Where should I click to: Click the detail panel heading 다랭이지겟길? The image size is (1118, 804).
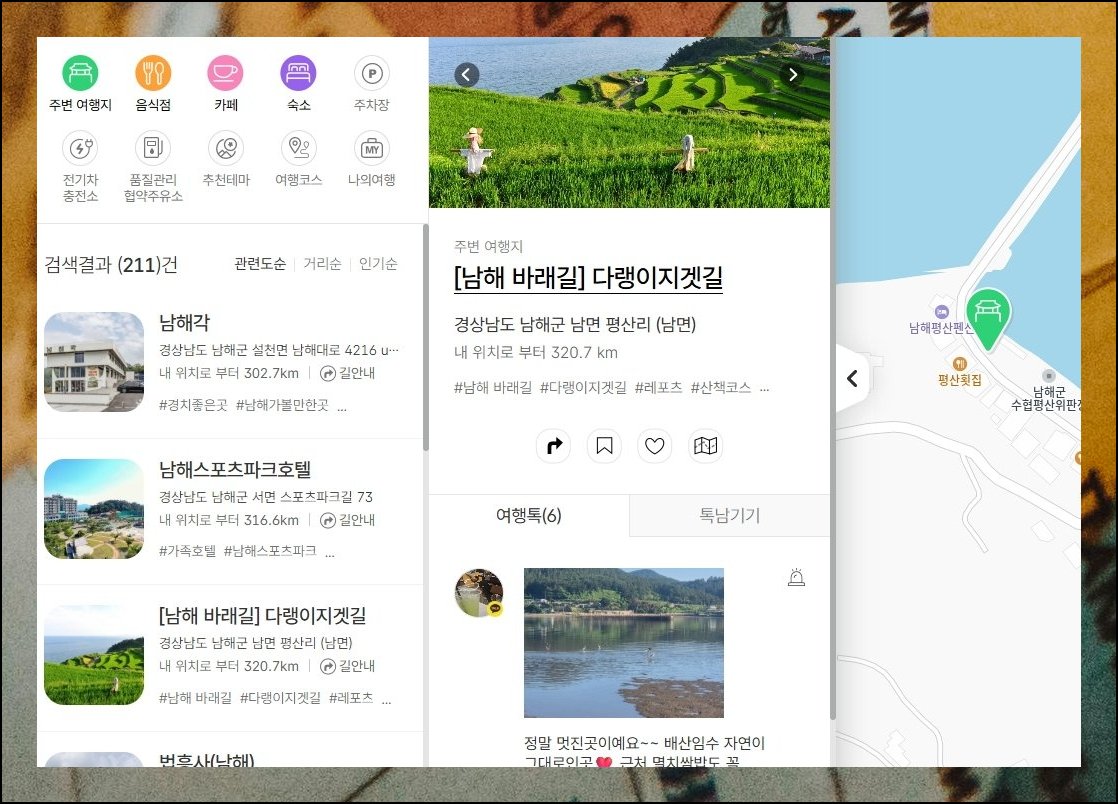coord(588,278)
